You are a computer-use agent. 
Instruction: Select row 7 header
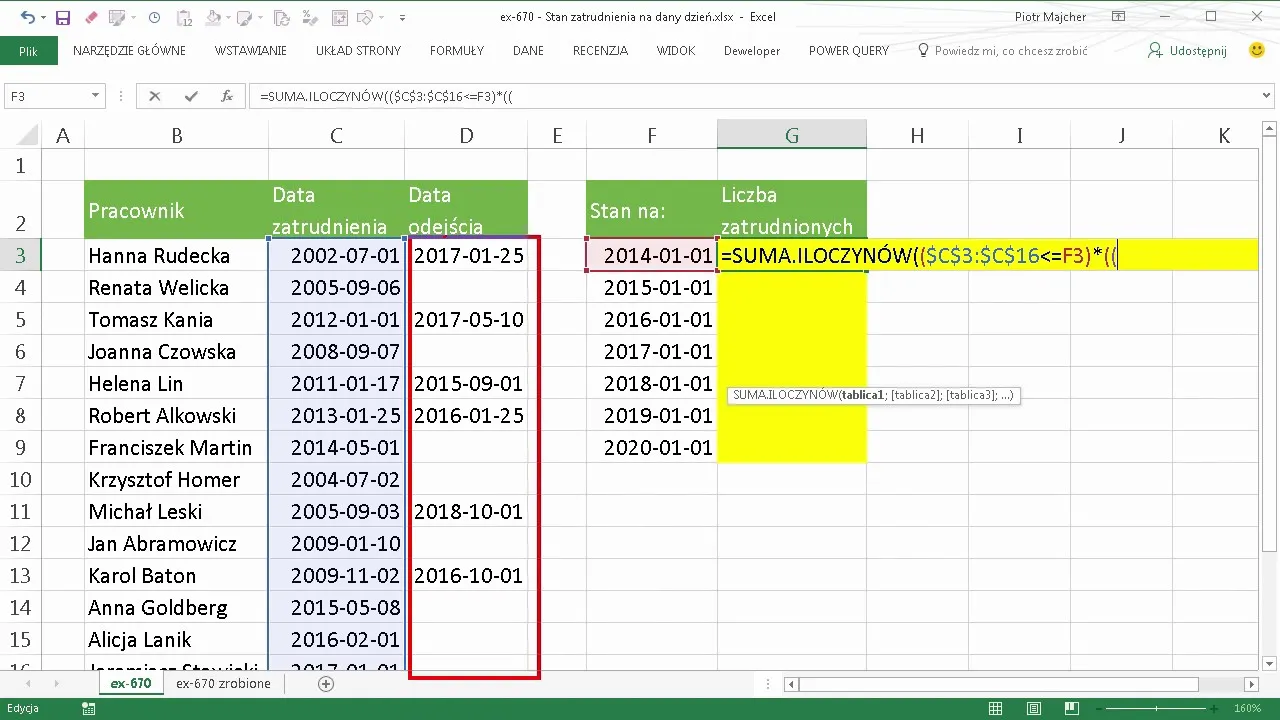(x=21, y=384)
